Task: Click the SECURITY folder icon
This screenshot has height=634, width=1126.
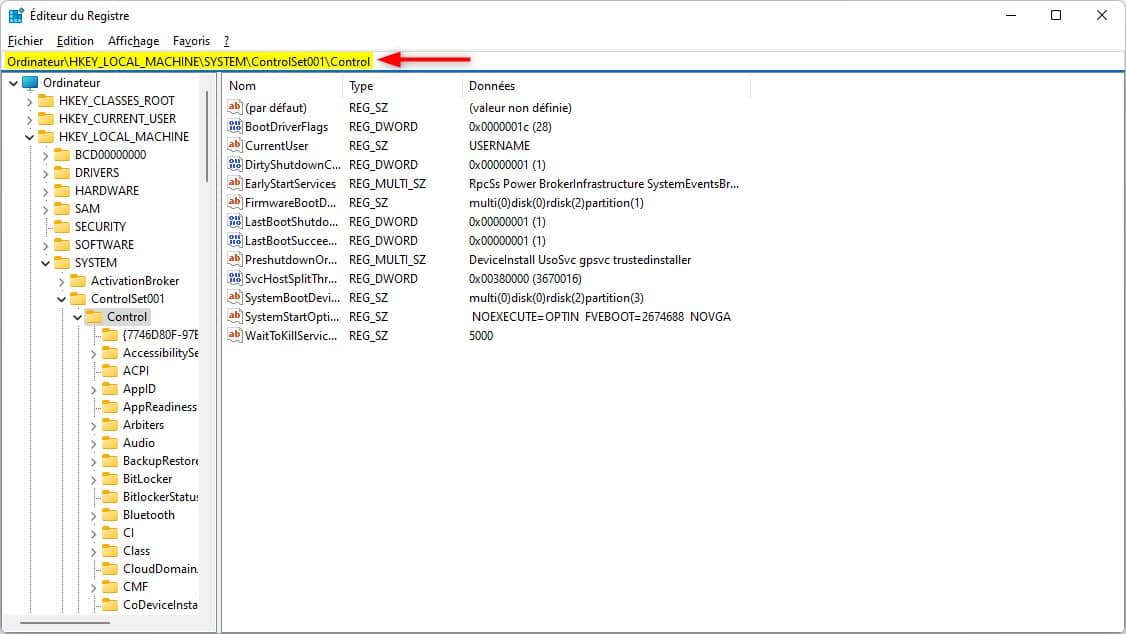Action: [62, 226]
